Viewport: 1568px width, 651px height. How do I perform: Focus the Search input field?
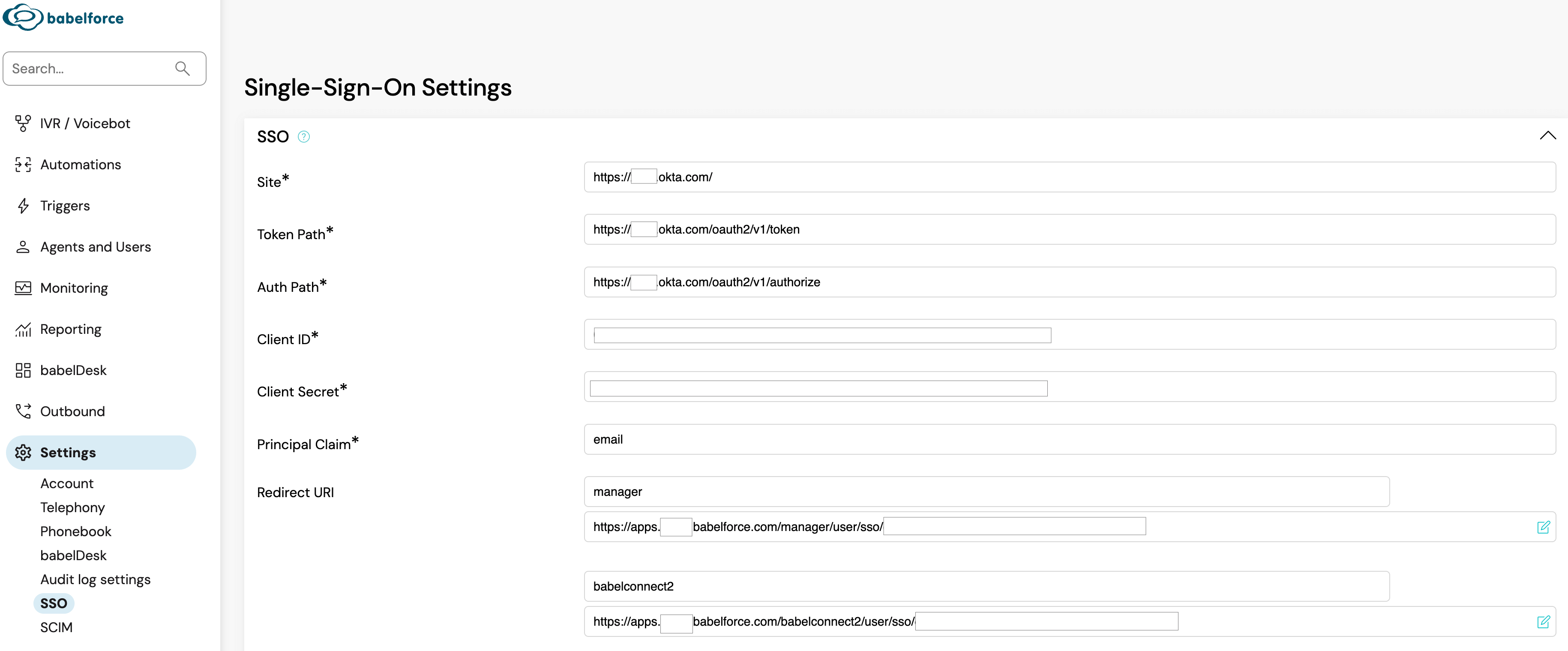coord(105,68)
